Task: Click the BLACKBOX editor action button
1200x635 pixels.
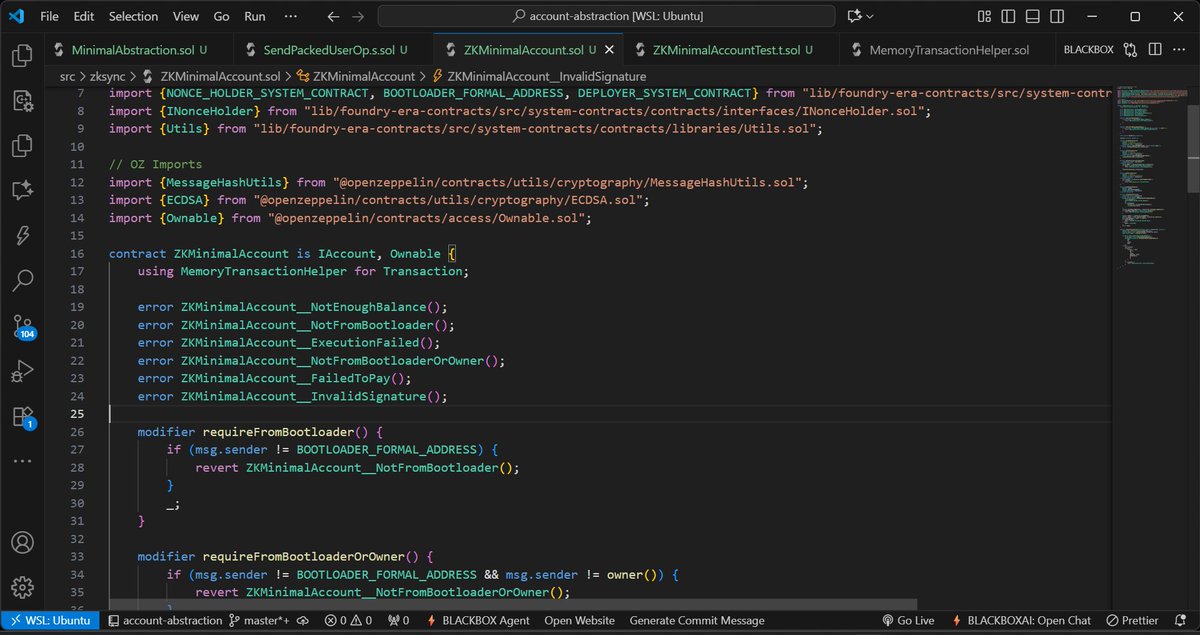Action: click(1088, 49)
